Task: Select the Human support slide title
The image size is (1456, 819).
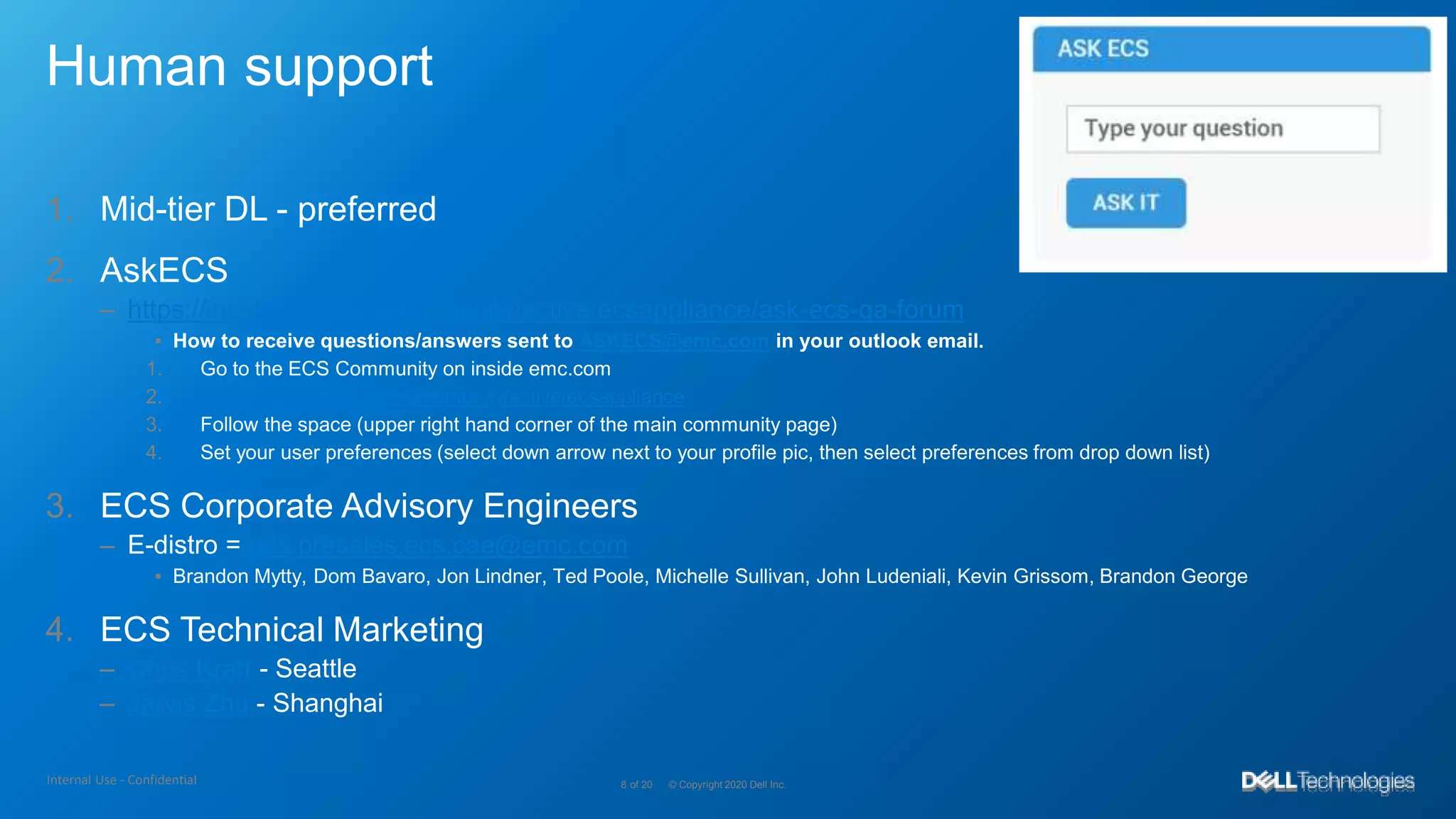Action: (x=240, y=66)
